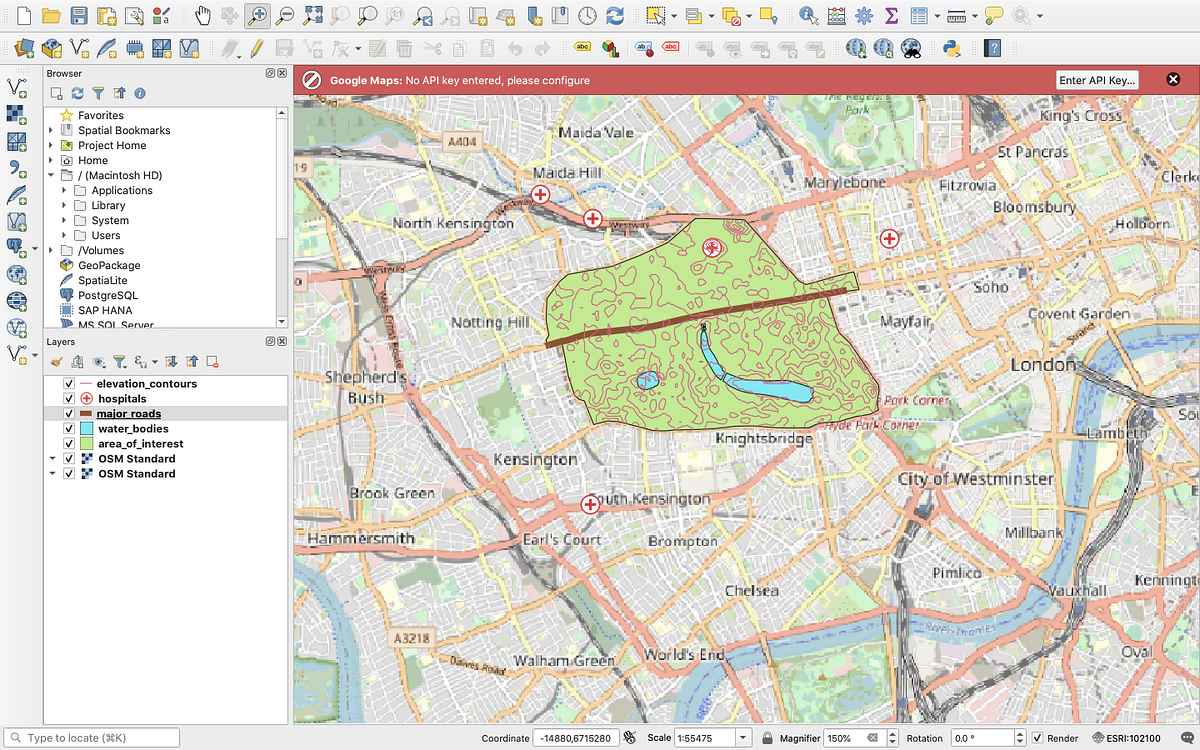Disable the Render checkbox in the status bar
Image resolution: width=1200 pixels, height=750 pixels.
(1037, 738)
